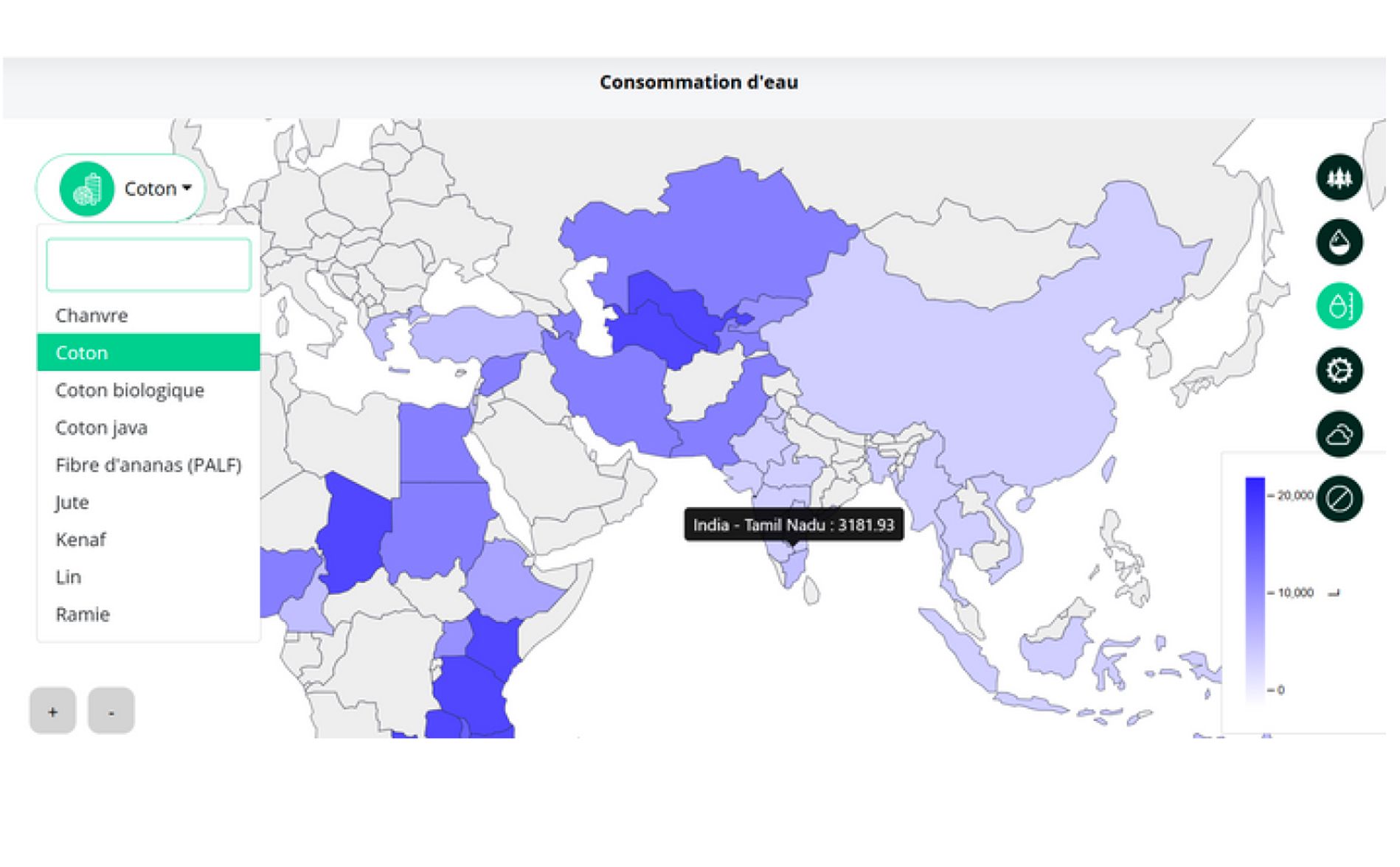Click the green cotton fiber icon
Screen dimensions: 1400x867
point(87,189)
